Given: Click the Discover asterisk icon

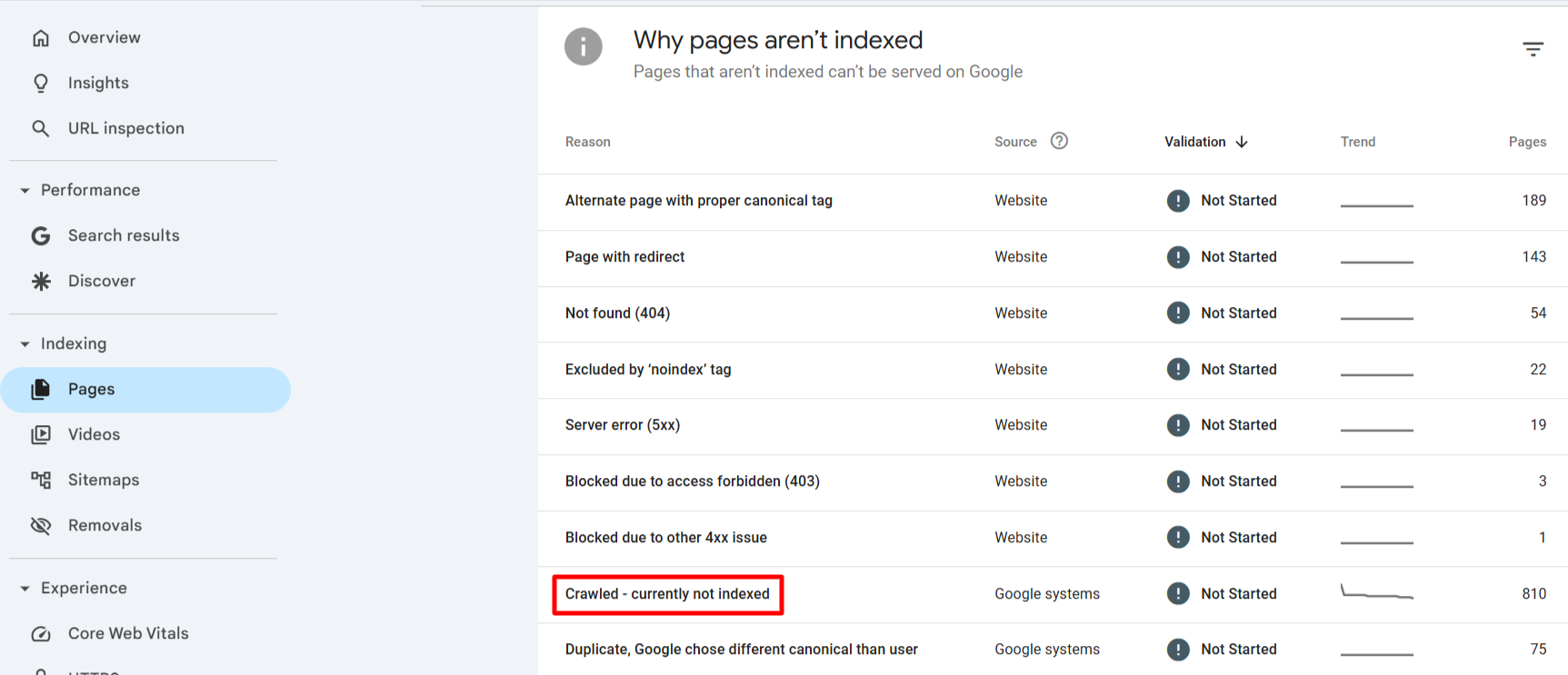Looking at the screenshot, I should [x=41, y=282].
